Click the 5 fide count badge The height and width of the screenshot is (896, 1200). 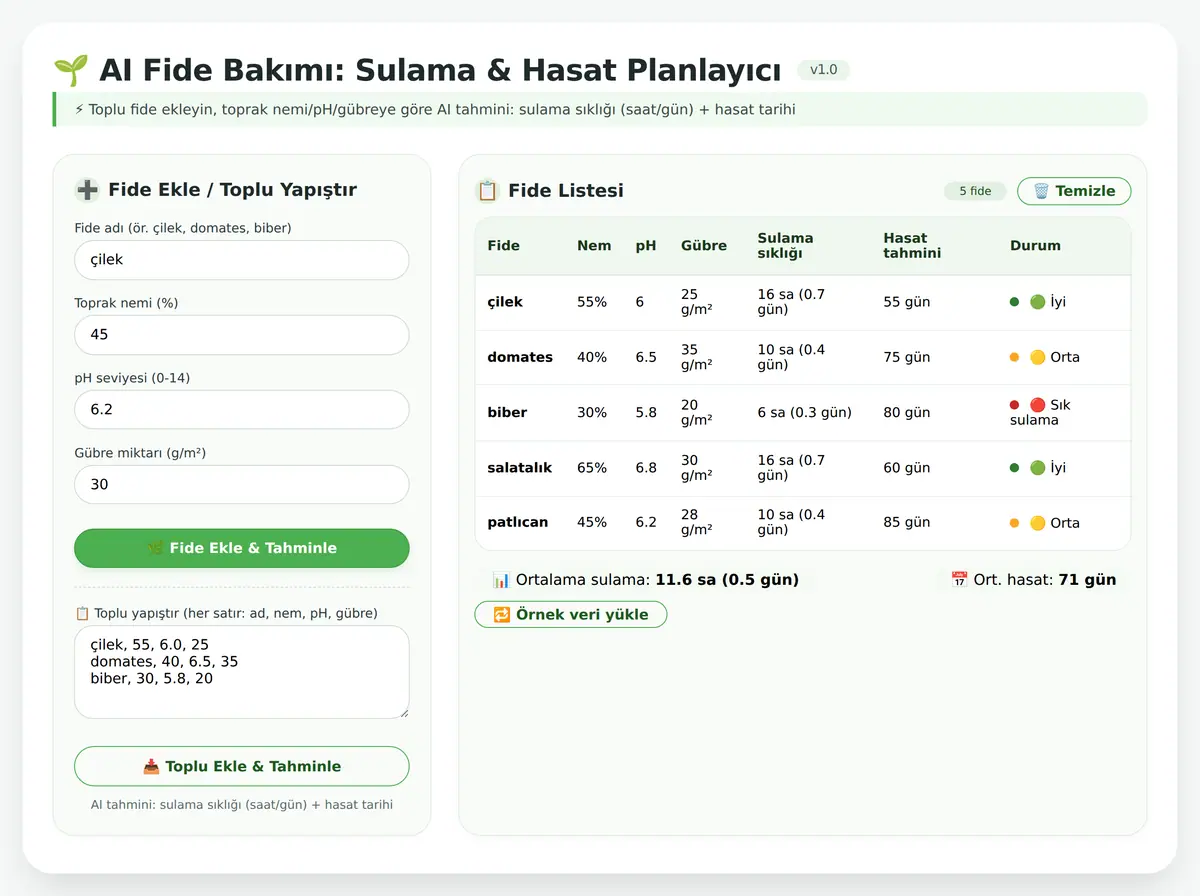[975, 191]
